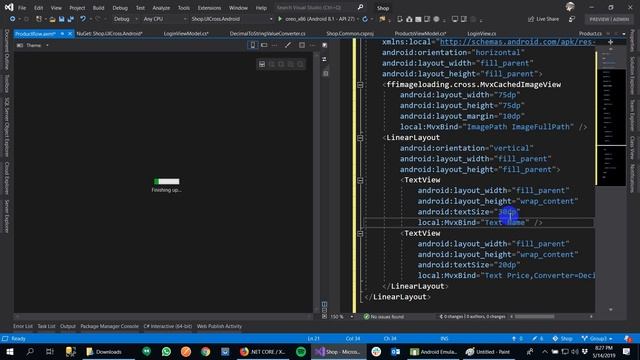
Task: Open the Extensions menu
Action: pos(209,8)
